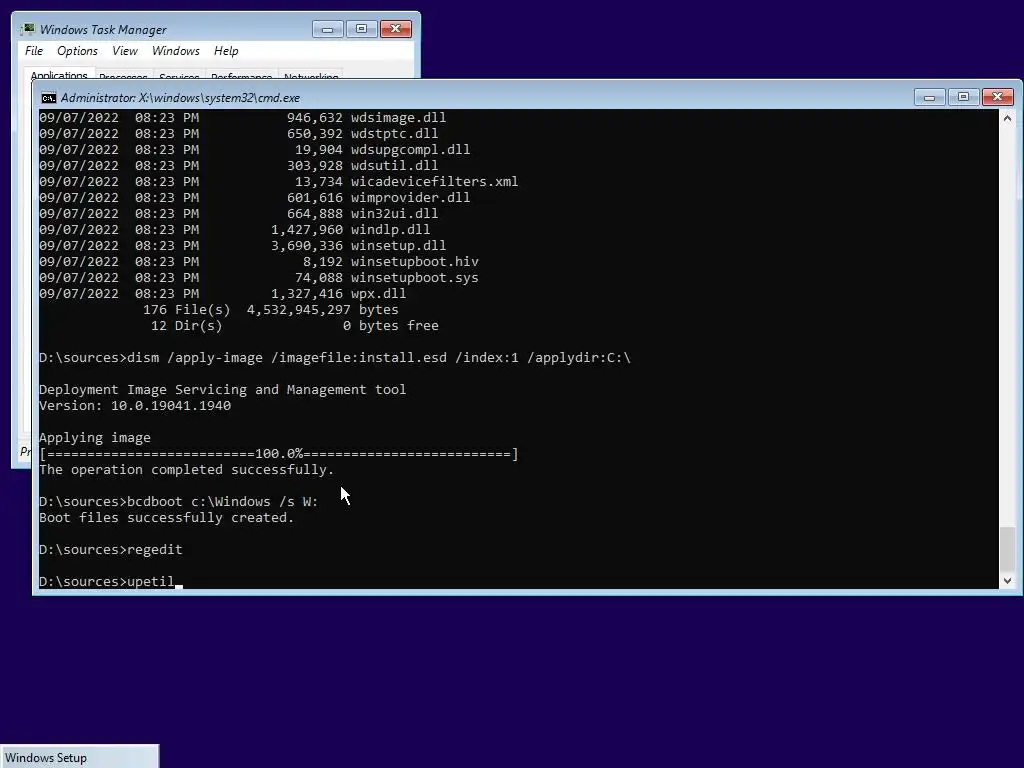The width and height of the screenshot is (1024, 768).
Task: Maximize the Windows Task Manager window
Action: coord(361,29)
